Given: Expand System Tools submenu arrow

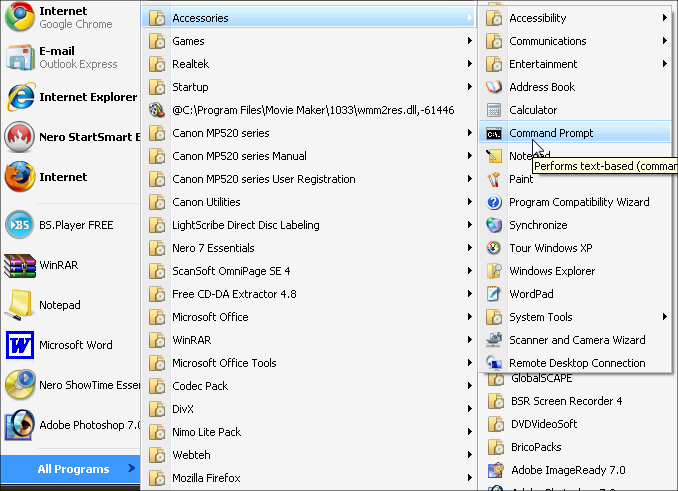Looking at the screenshot, I should click(665, 317).
